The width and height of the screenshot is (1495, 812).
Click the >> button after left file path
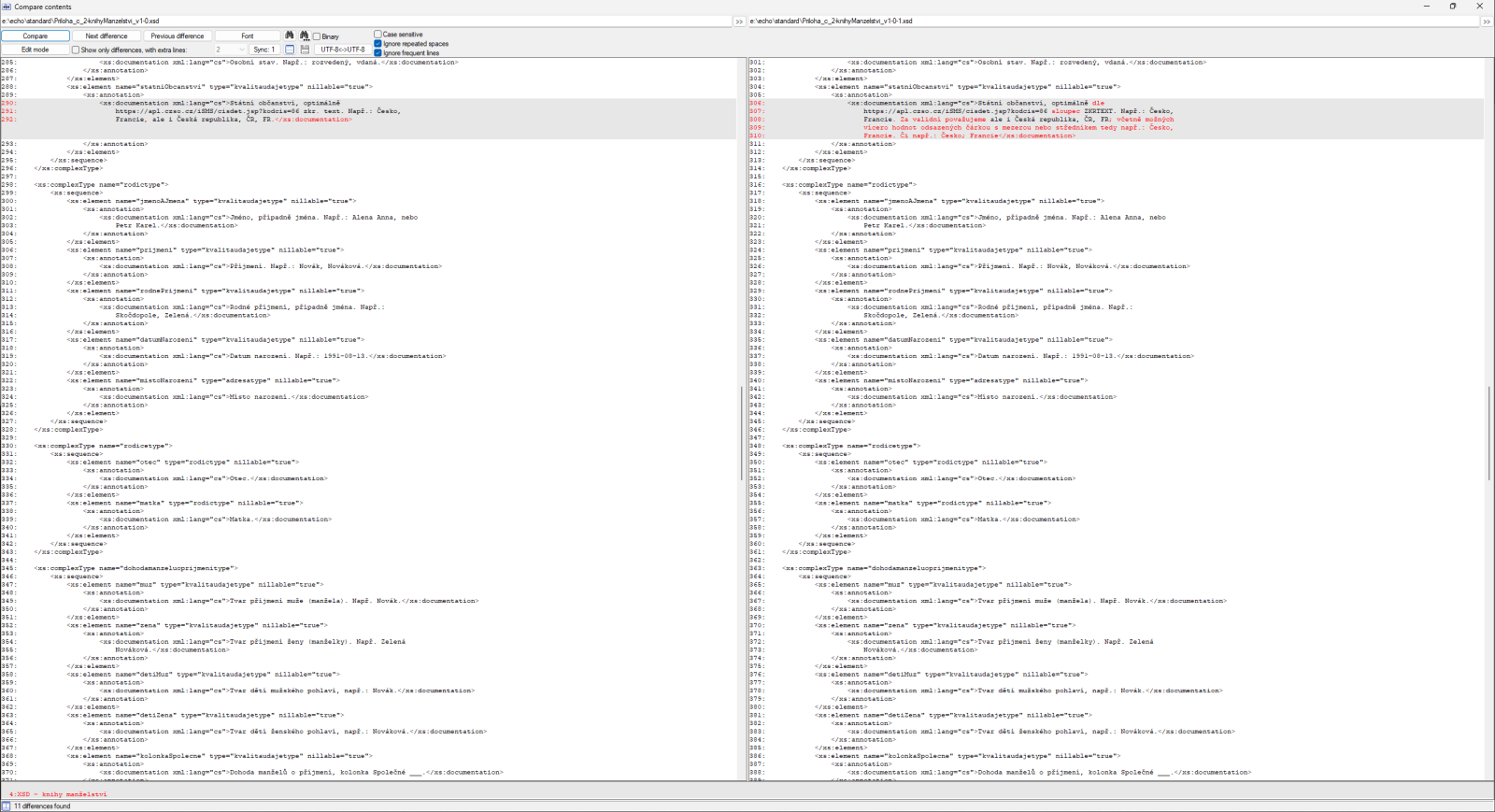click(739, 21)
